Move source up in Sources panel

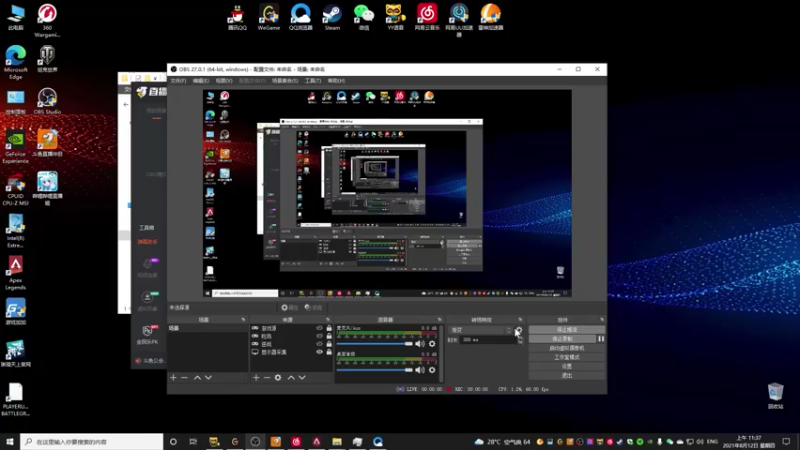point(291,378)
